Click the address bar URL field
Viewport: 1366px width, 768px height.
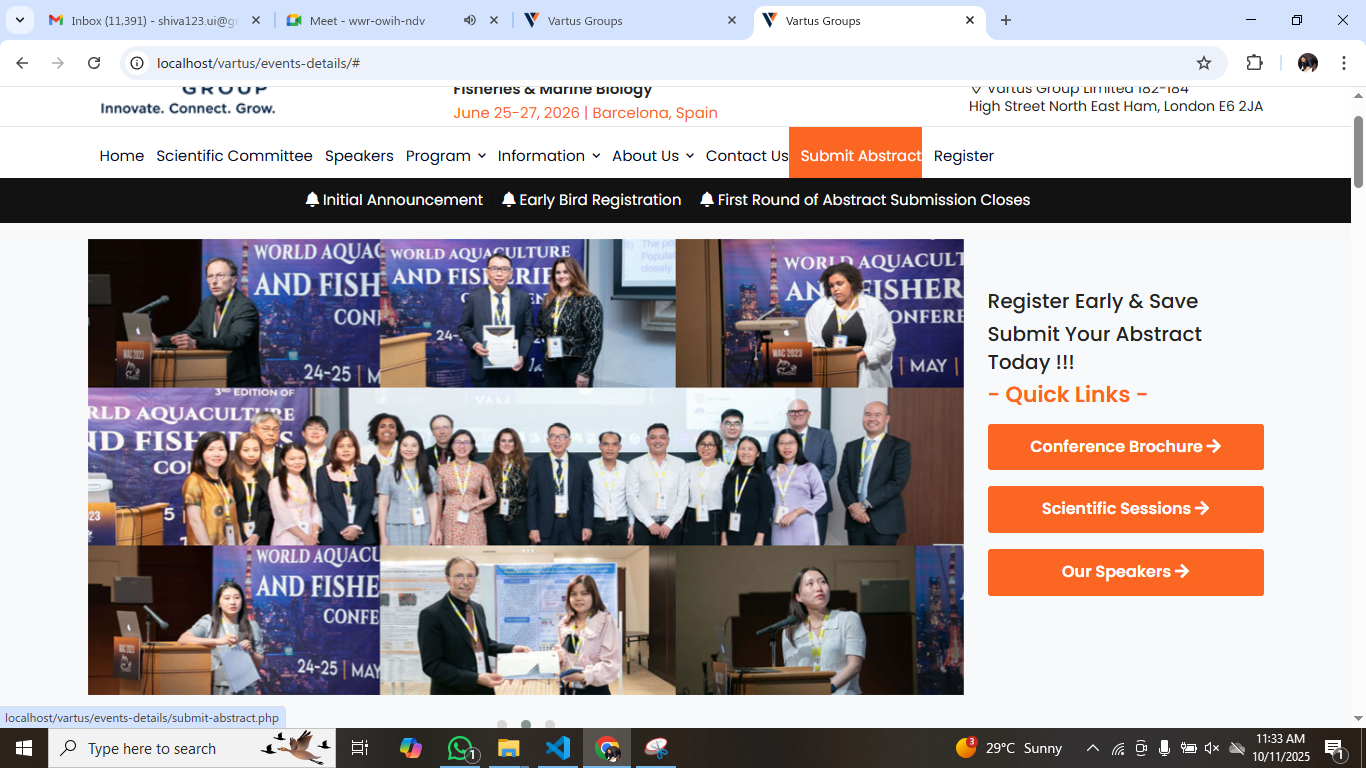click(x=660, y=63)
